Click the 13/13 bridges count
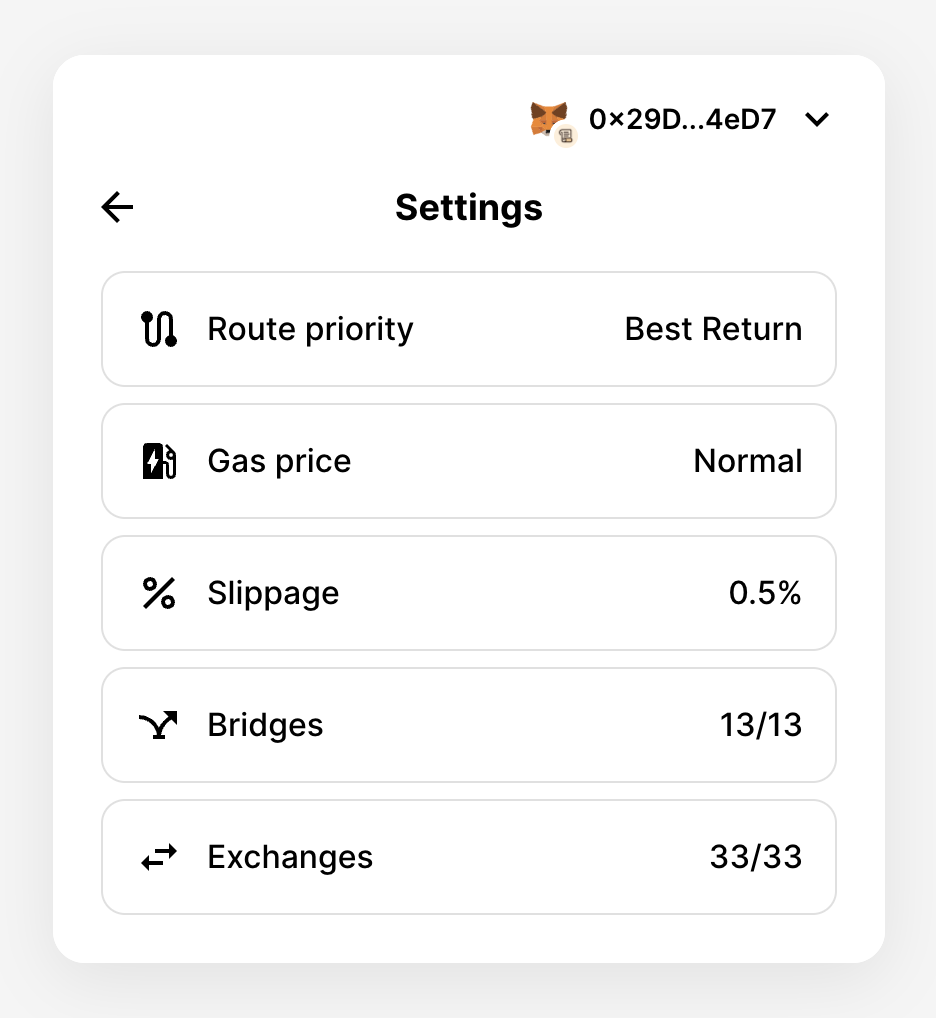 click(x=761, y=725)
